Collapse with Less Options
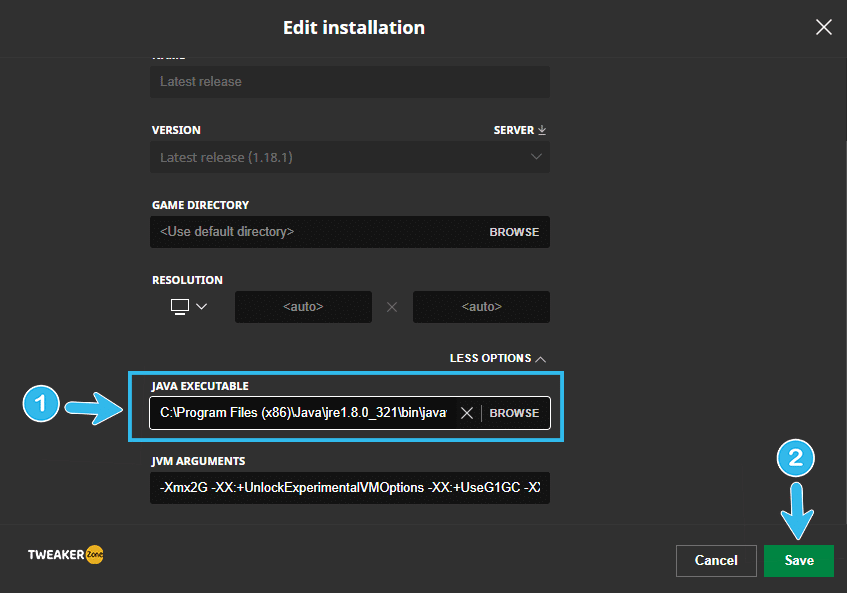This screenshot has height=593, width=847. (498, 359)
